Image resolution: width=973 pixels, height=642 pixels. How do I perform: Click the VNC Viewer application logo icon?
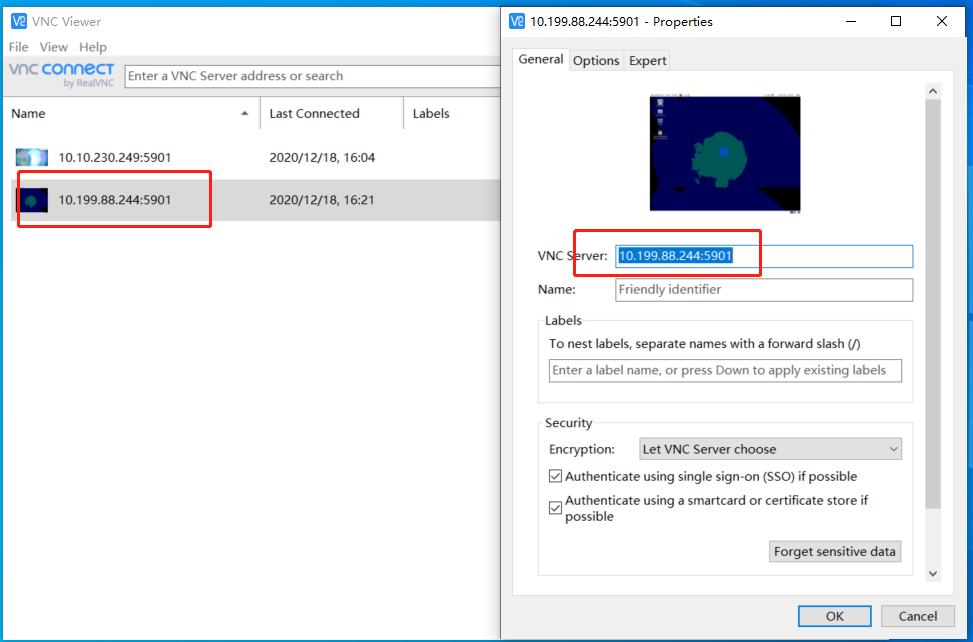point(17,21)
